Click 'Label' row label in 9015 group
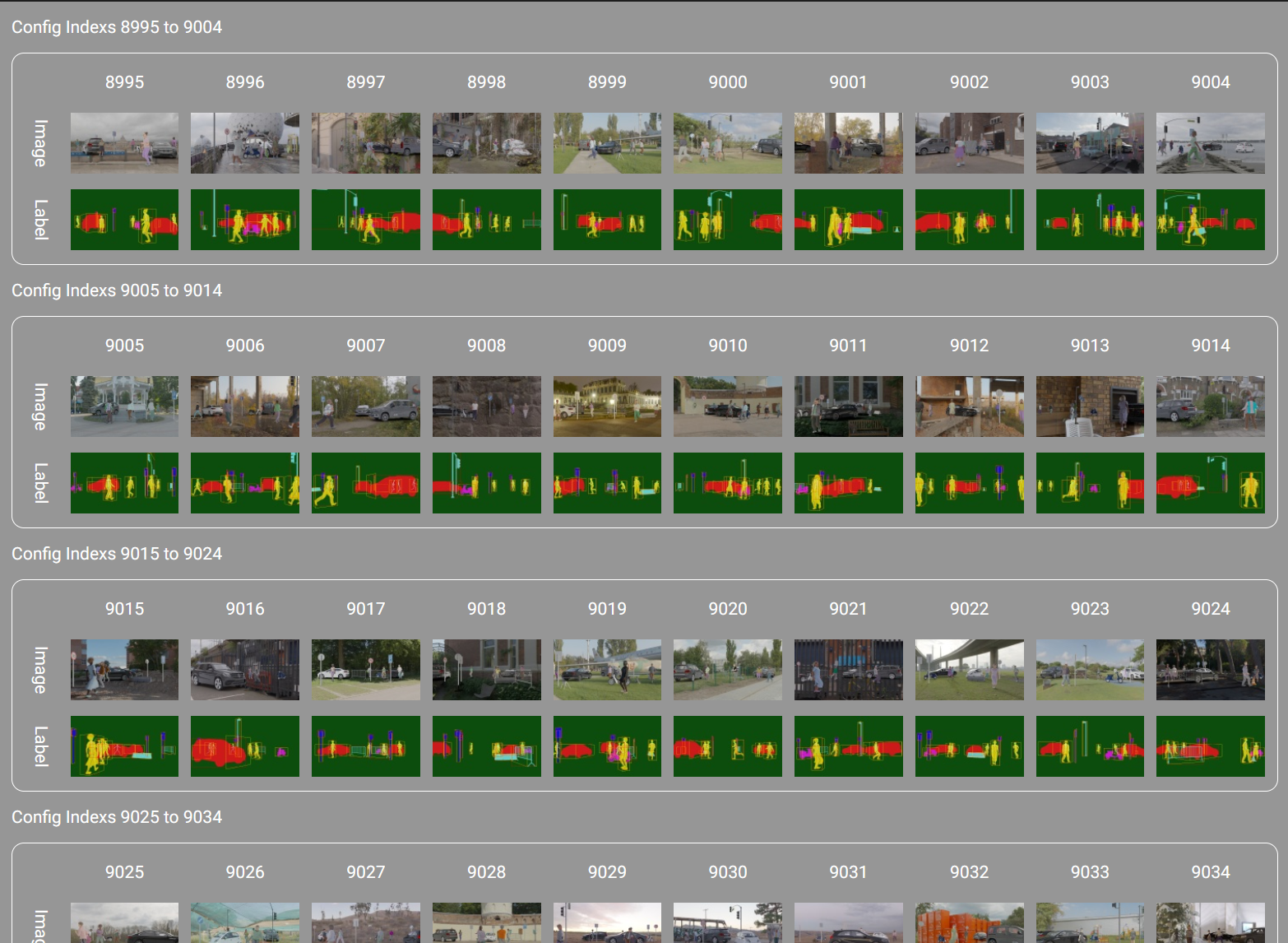The height and width of the screenshot is (943, 1288). (x=40, y=746)
